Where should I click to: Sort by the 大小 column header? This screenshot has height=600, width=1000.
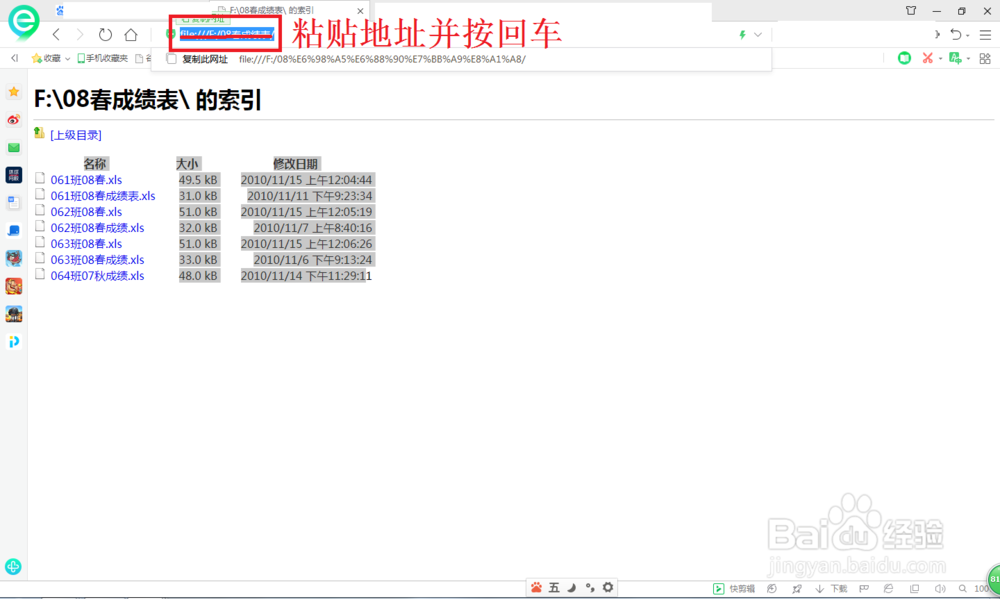point(188,164)
